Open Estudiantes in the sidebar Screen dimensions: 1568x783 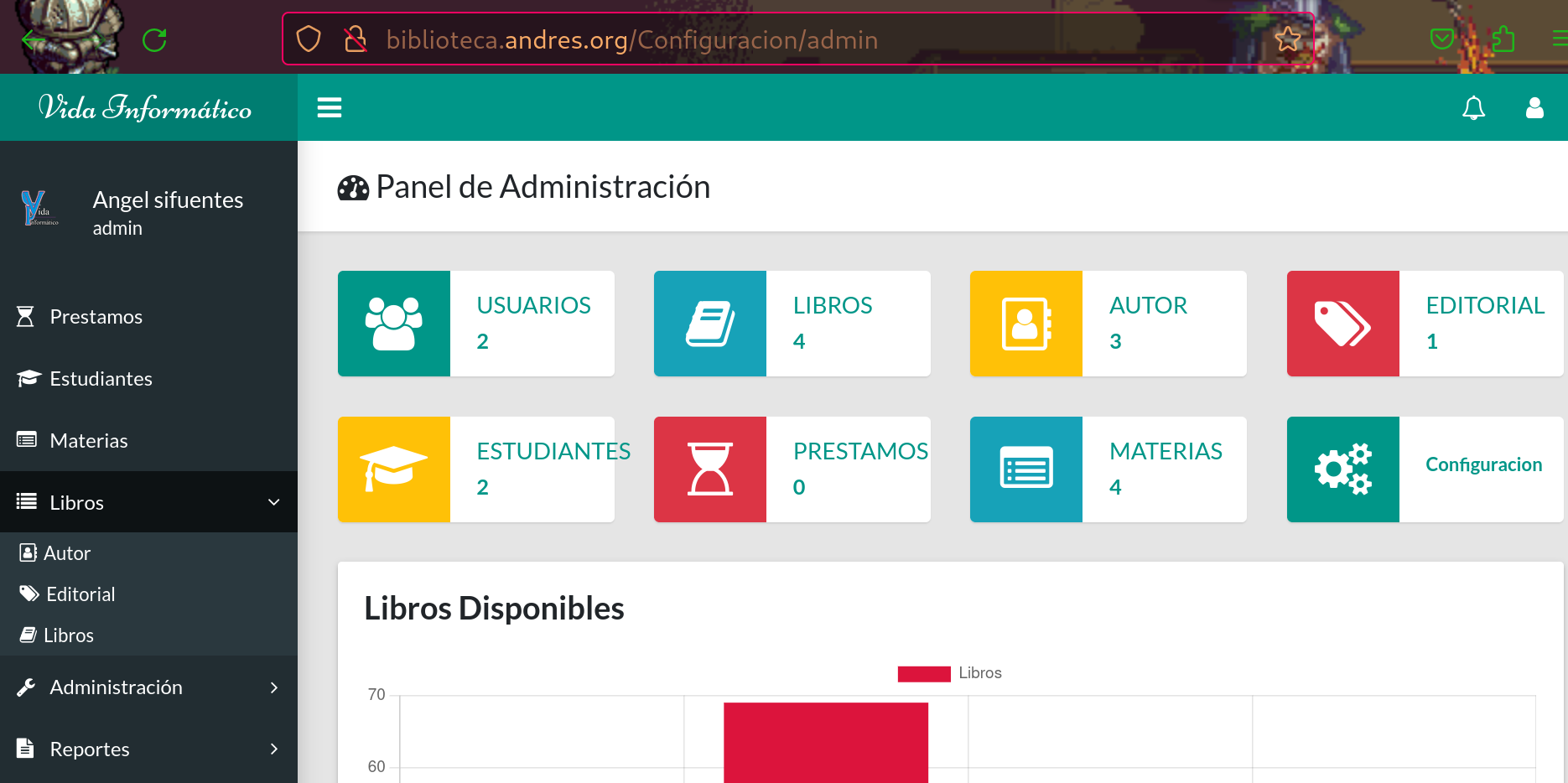[x=148, y=379]
